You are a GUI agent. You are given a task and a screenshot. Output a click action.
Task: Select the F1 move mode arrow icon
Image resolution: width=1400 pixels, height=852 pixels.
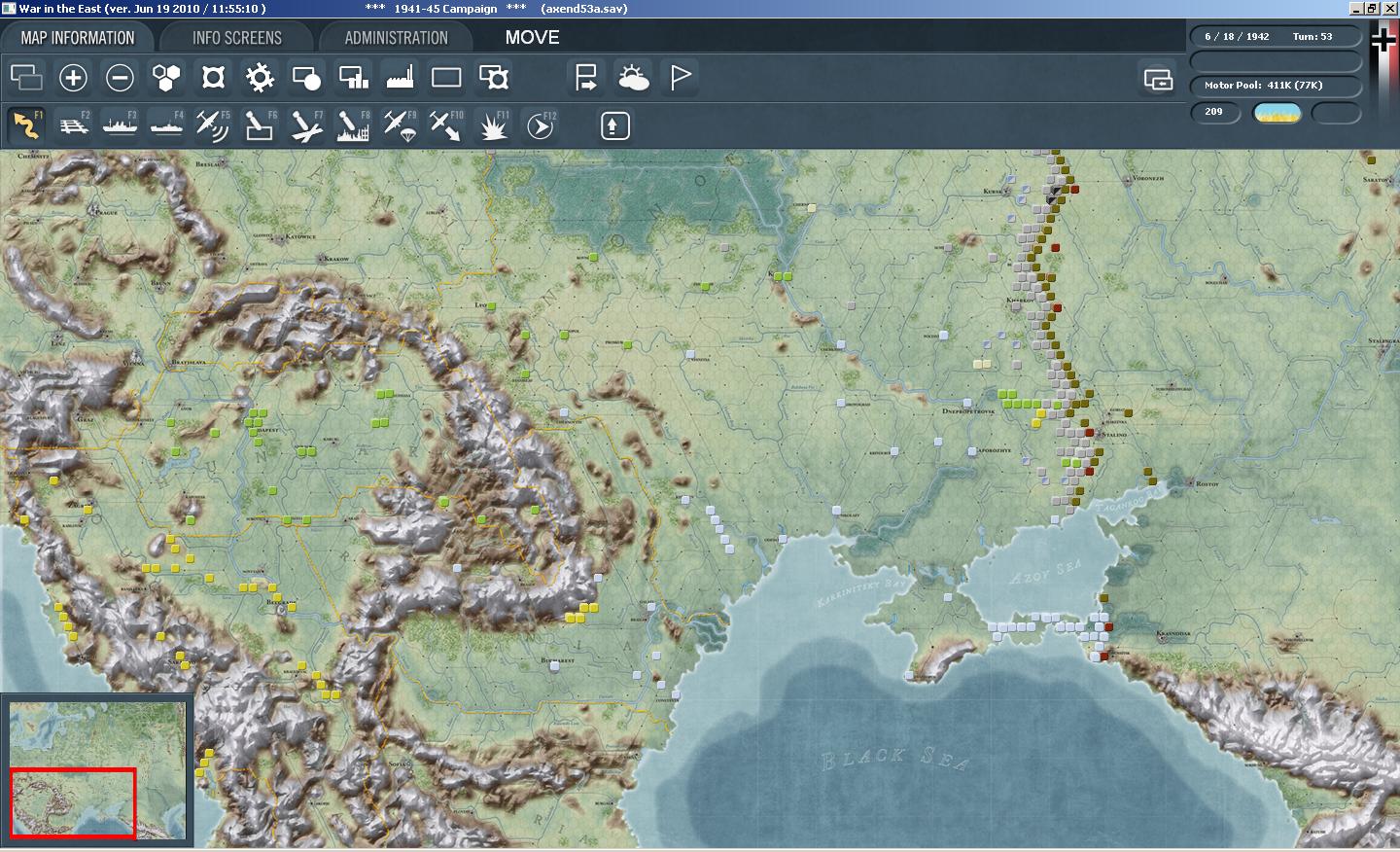[x=26, y=125]
